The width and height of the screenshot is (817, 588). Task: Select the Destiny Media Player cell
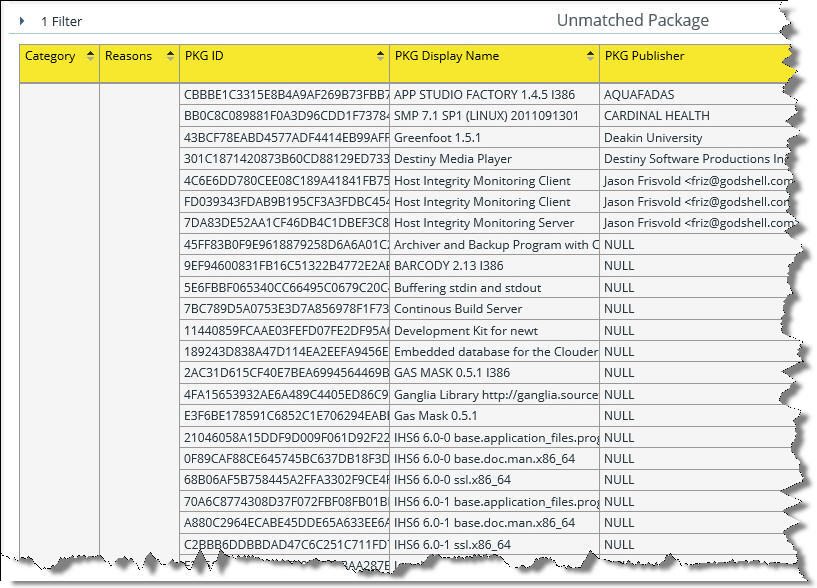pos(494,159)
